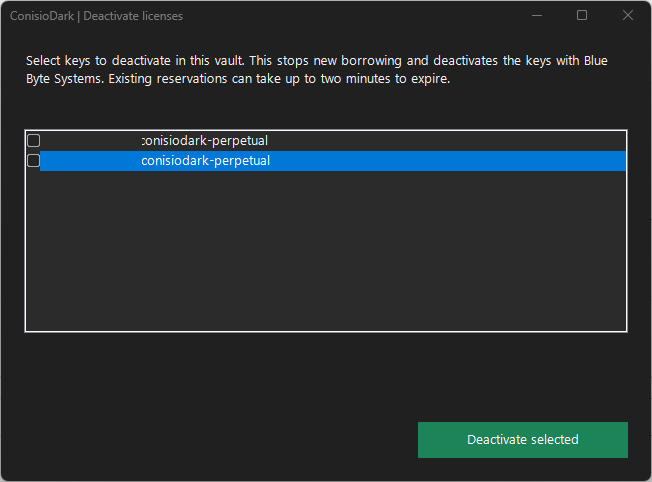Viewport: 652px width, 482px height.
Task: Close the Deactivate licenses dialog
Action: click(x=627, y=15)
